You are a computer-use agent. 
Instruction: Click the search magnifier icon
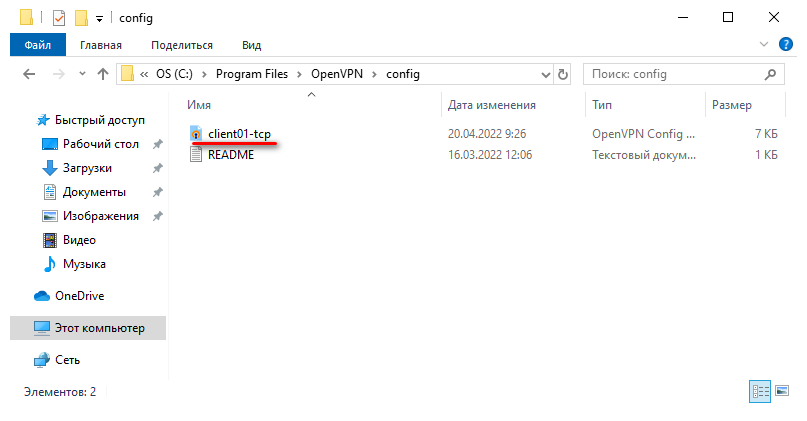point(770,74)
